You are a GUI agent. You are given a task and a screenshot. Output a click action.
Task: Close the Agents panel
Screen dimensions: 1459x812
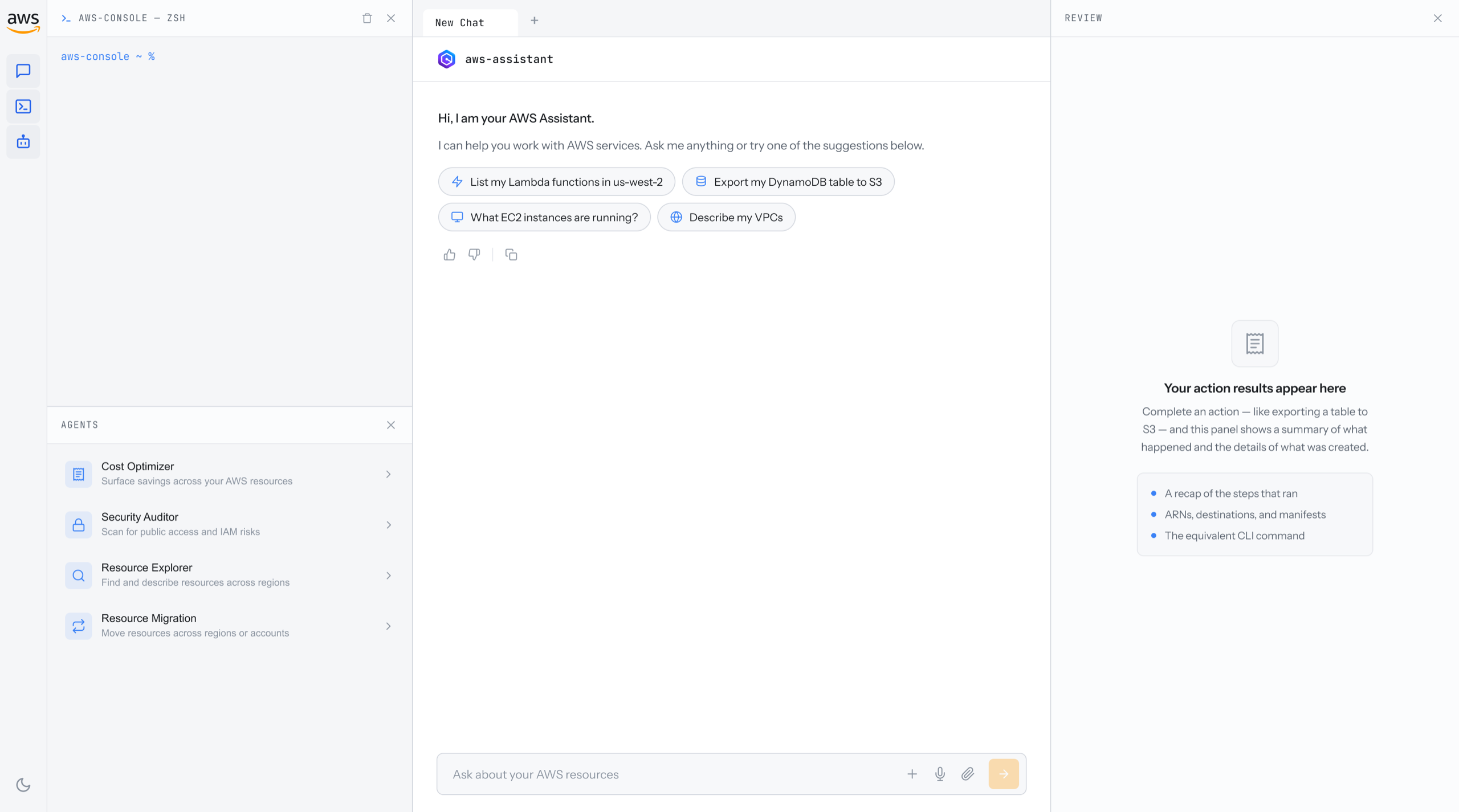click(391, 425)
